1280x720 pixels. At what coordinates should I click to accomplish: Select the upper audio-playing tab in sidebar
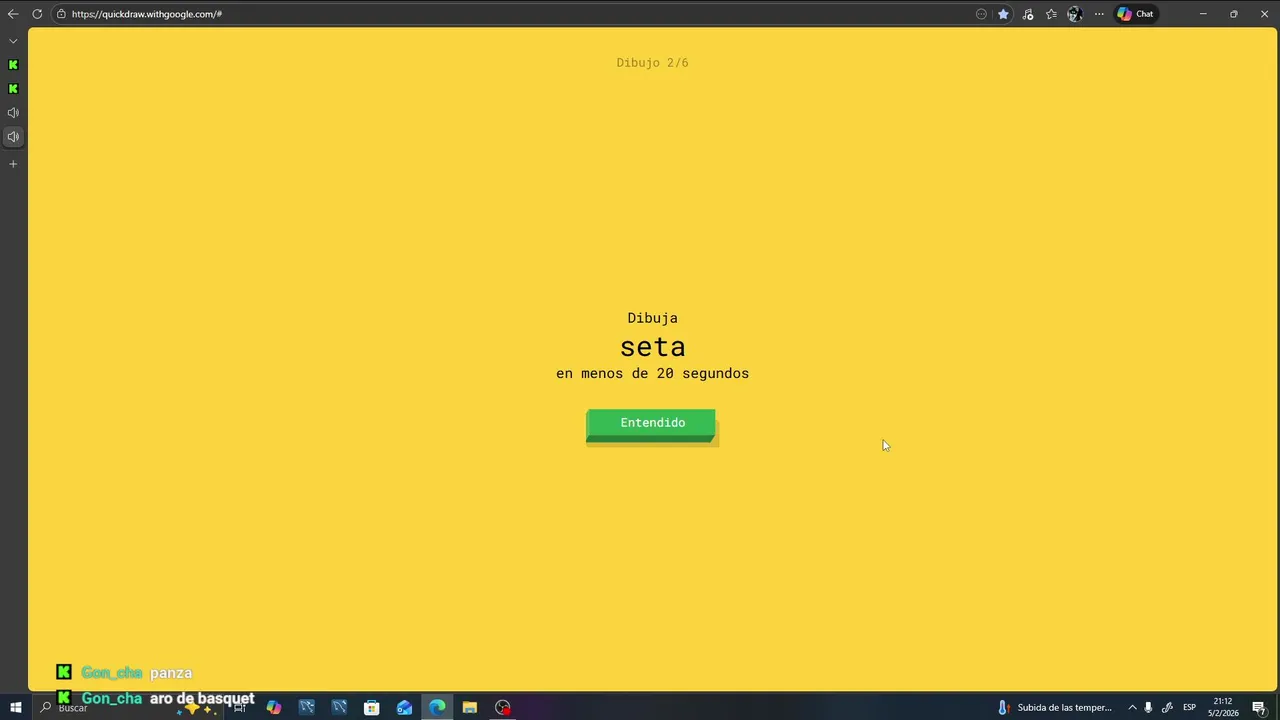click(x=13, y=113)
